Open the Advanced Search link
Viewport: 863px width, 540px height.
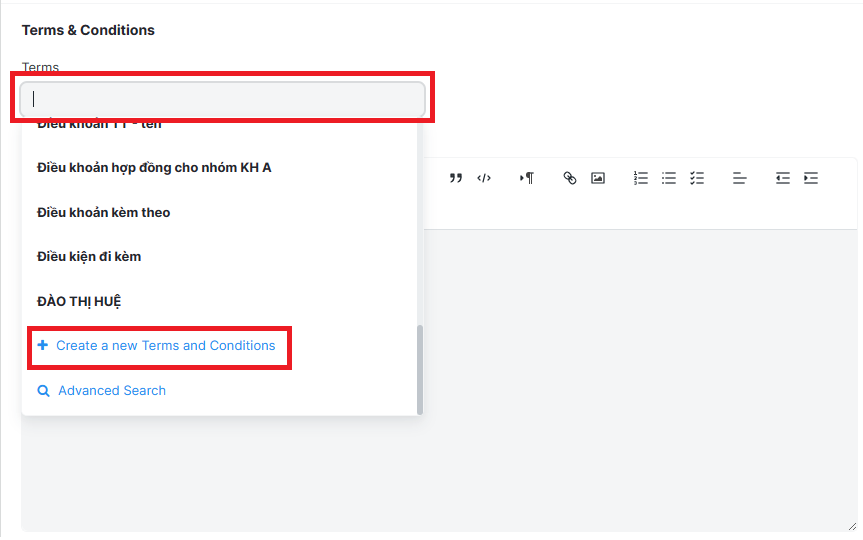111,391
